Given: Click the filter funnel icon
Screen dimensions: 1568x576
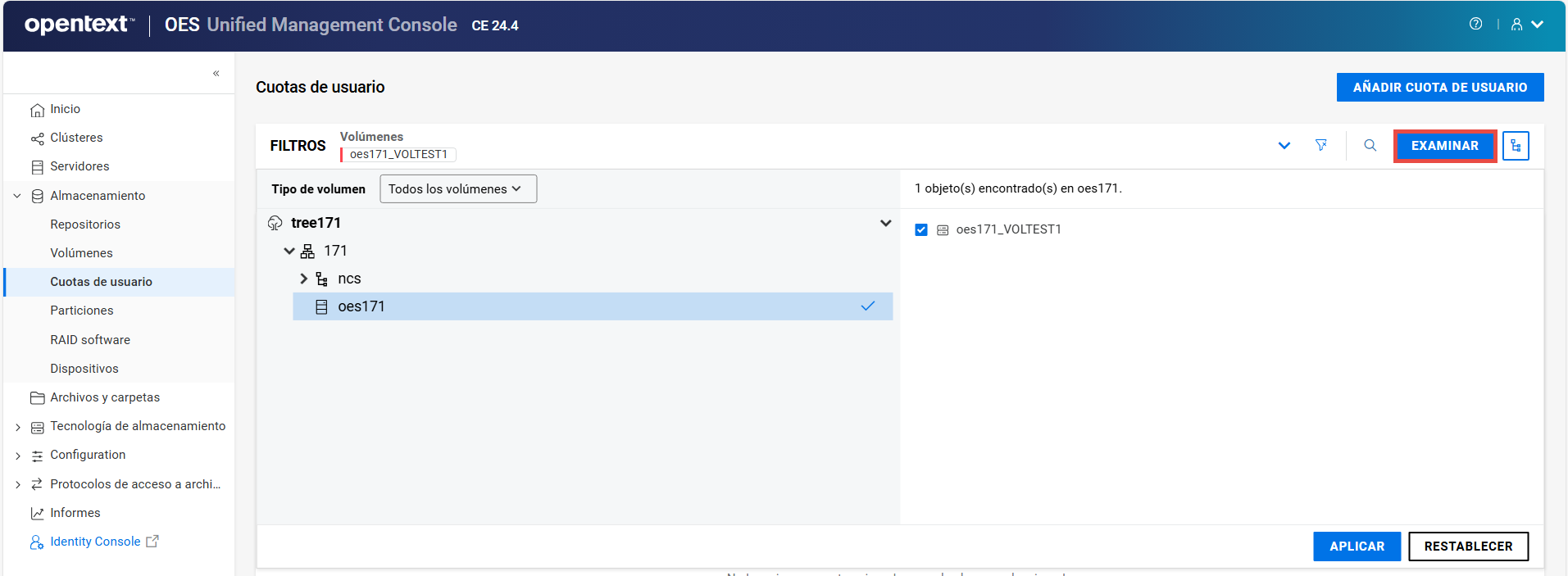Looking at the screenshot, I should click(x=1321, y=145).
